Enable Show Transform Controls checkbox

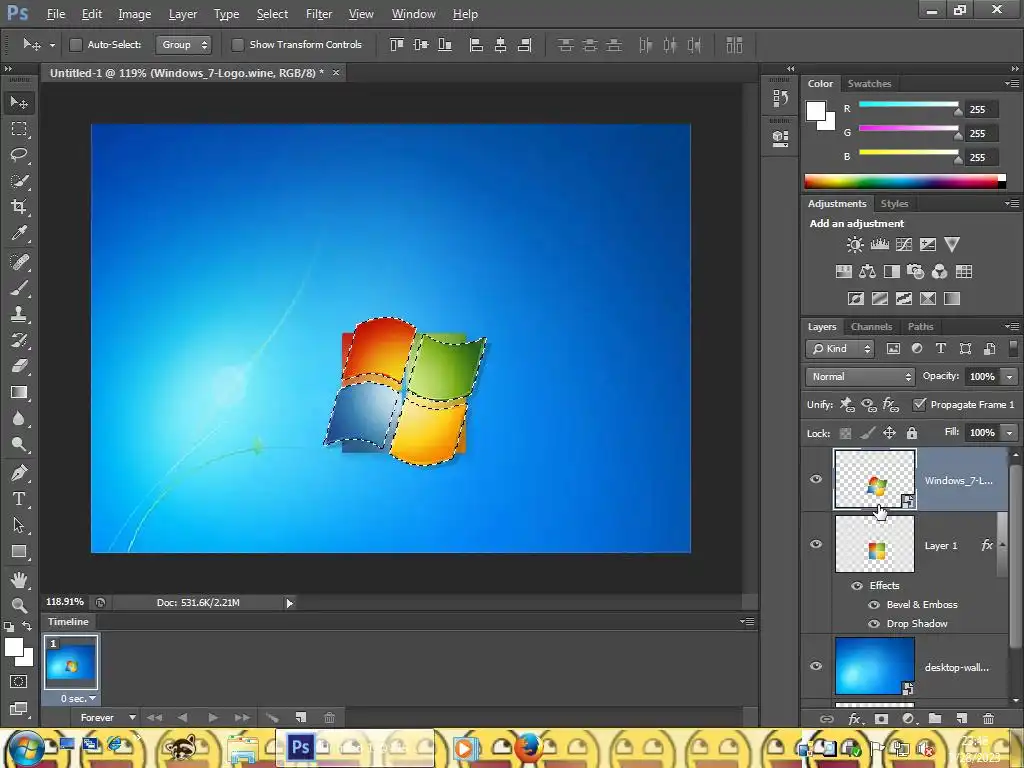coord(238,44)
